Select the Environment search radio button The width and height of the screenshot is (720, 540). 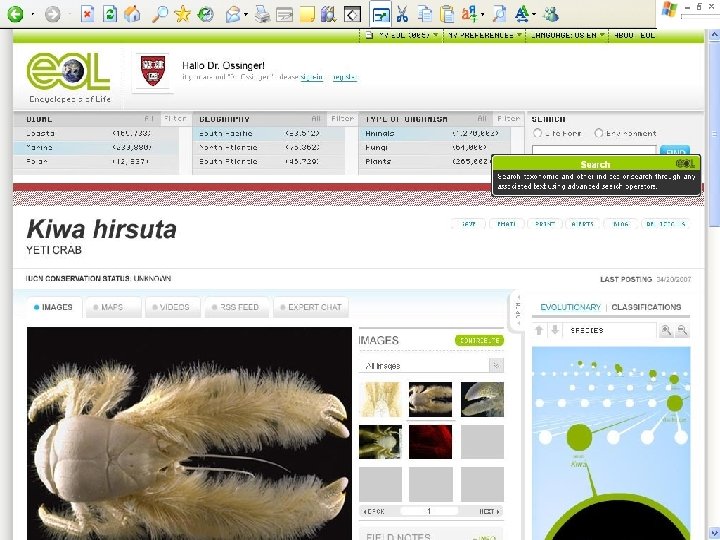pyautogui.click(x=598, y=133)
